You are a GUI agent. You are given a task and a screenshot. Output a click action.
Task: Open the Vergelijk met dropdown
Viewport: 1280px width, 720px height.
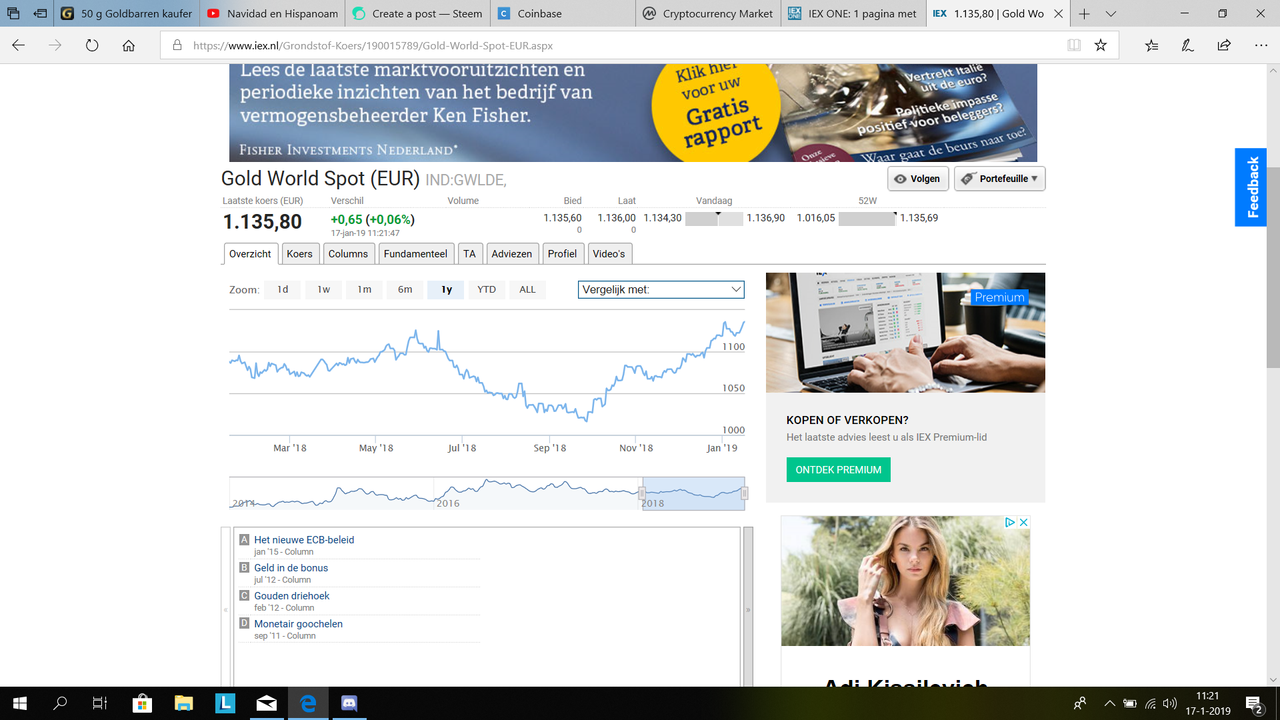click(661, 289)
